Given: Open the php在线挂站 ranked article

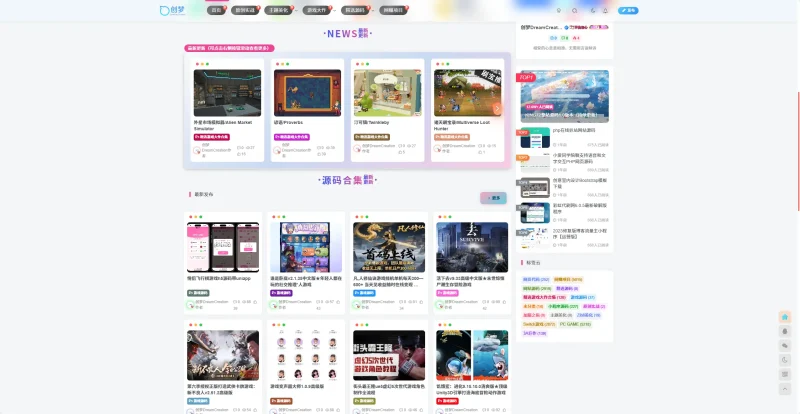Looking at the screenshot, I should point(573,130).
